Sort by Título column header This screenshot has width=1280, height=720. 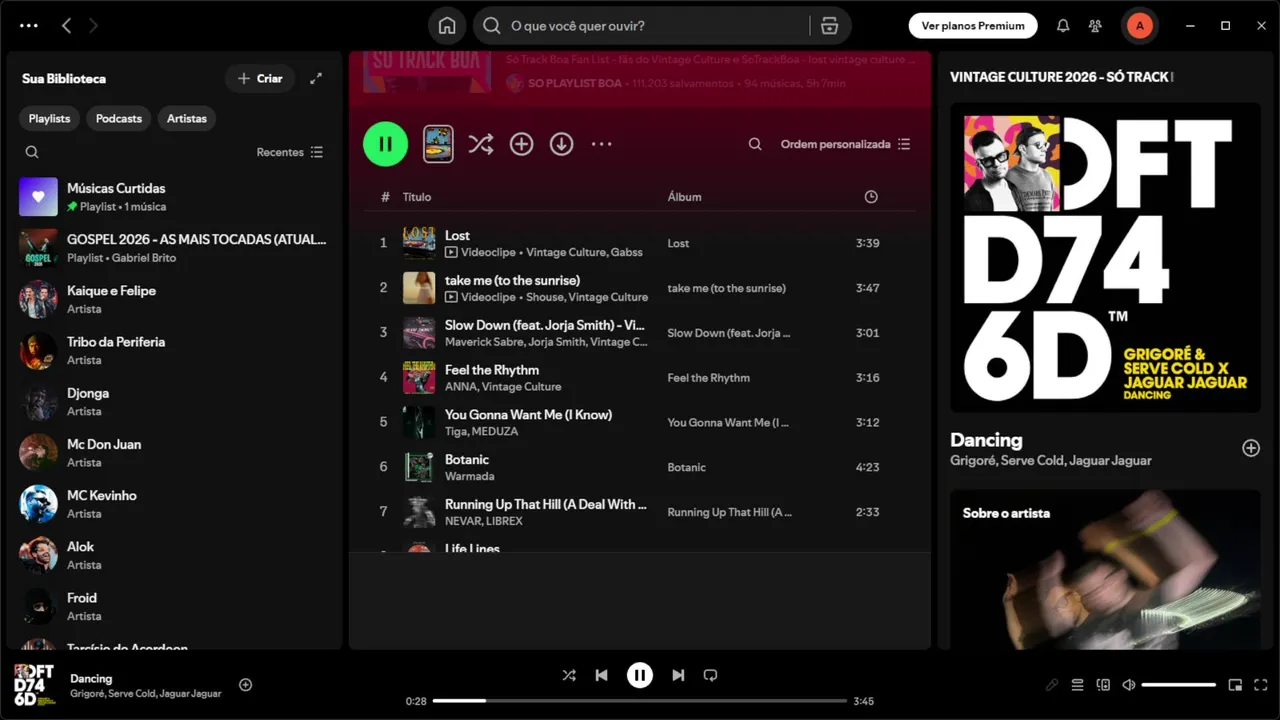pyautogui.click(x=417, y=197)
